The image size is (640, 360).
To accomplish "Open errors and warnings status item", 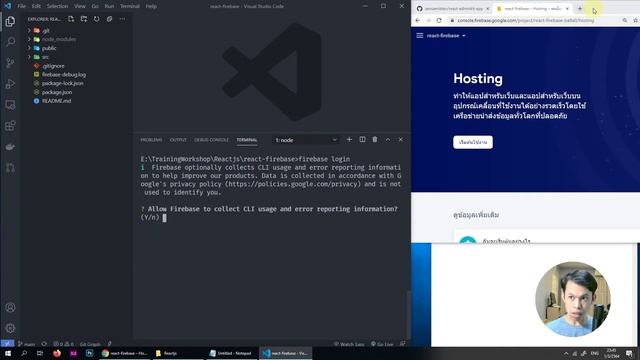I will [x=64, y=344].
